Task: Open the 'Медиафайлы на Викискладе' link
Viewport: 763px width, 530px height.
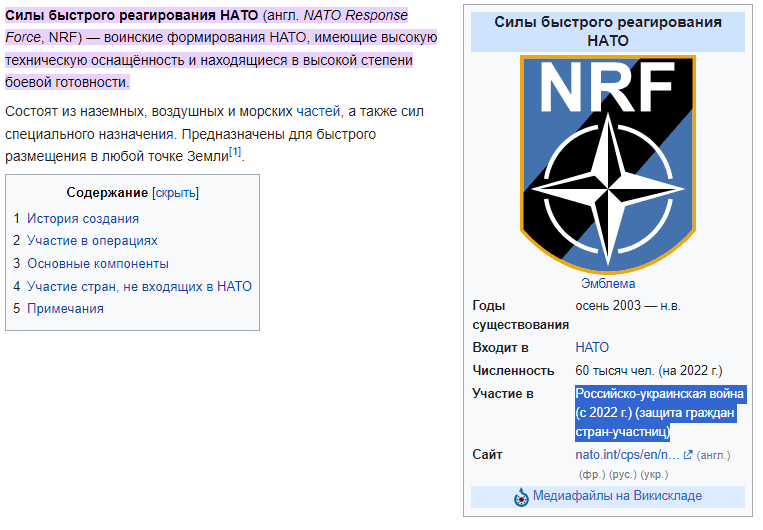Action: click(617, 496)
